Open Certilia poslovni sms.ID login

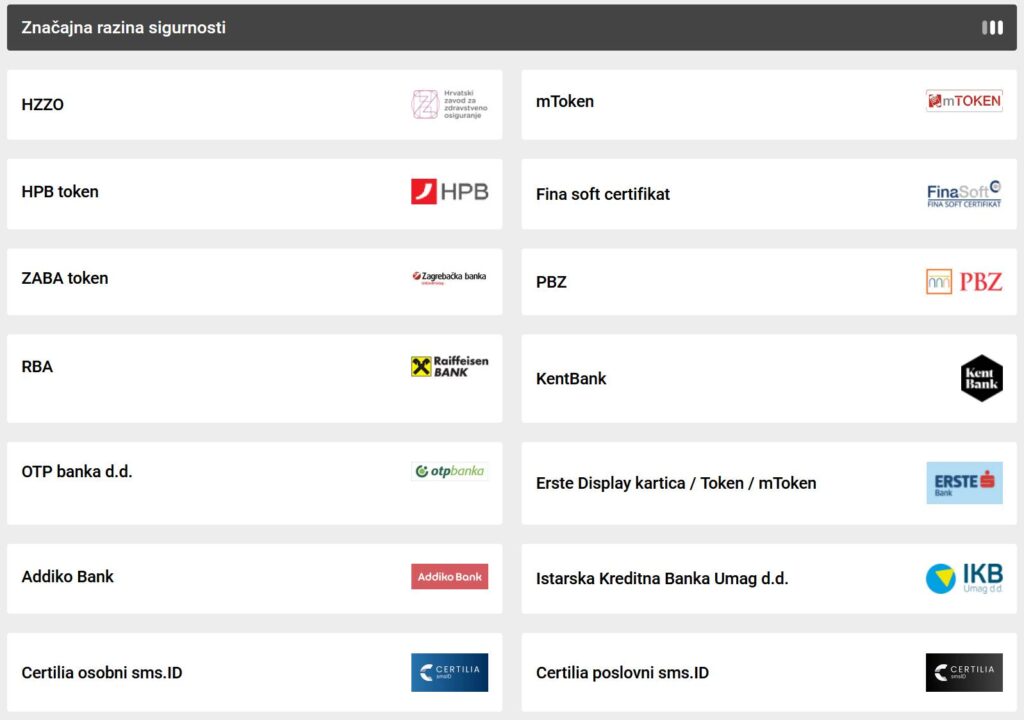pos(622,673)
